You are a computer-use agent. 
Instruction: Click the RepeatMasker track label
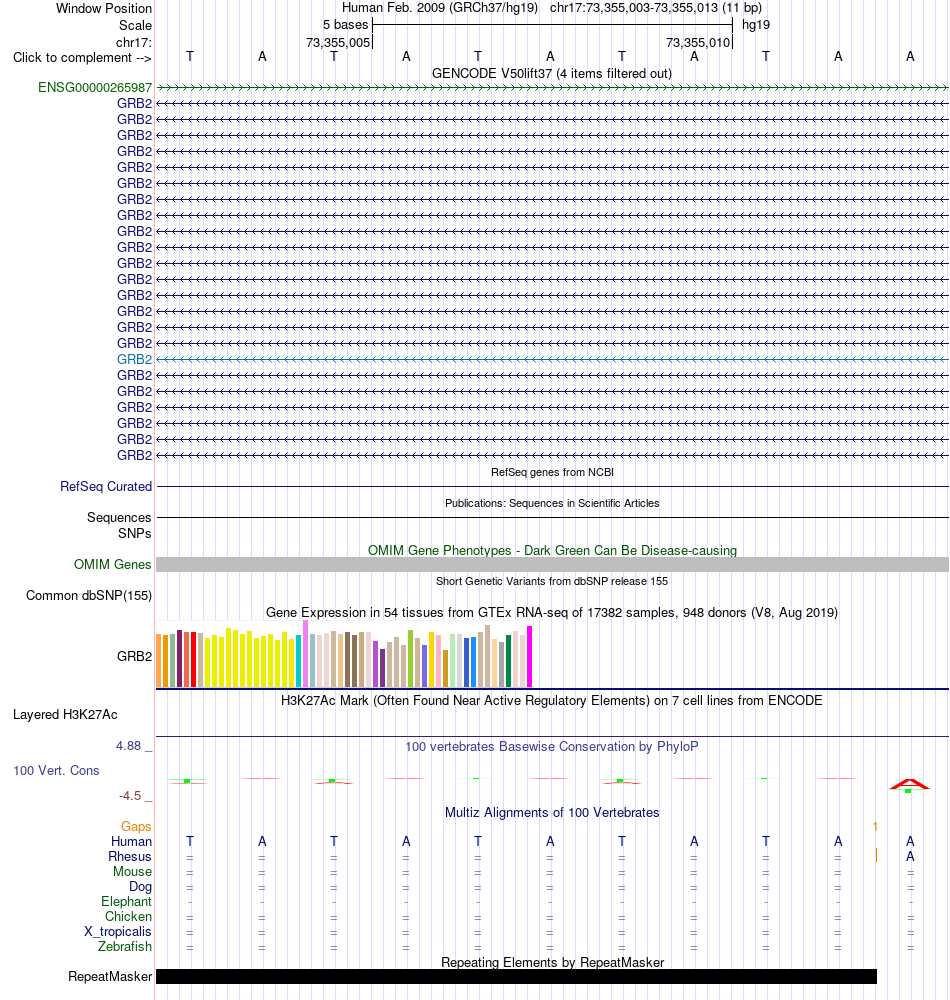[110, 976]
